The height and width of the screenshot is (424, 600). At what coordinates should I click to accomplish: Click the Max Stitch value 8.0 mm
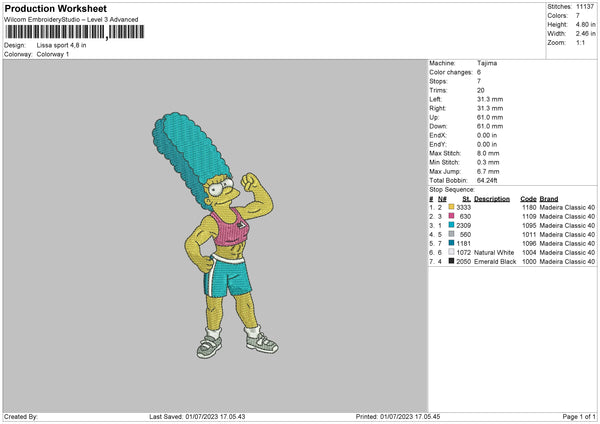(488, 153)
